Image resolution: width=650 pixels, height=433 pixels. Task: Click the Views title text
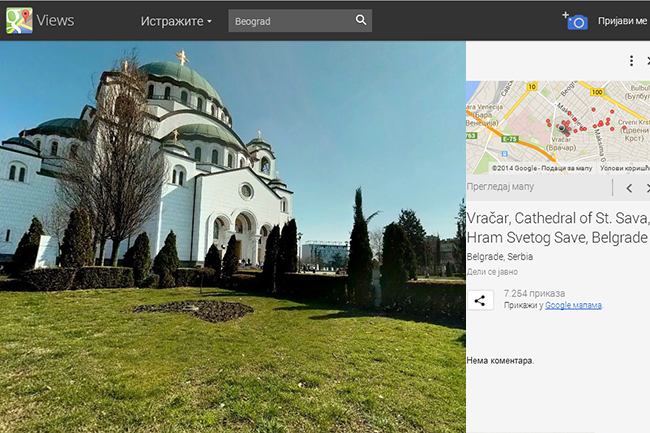(55, 20)
